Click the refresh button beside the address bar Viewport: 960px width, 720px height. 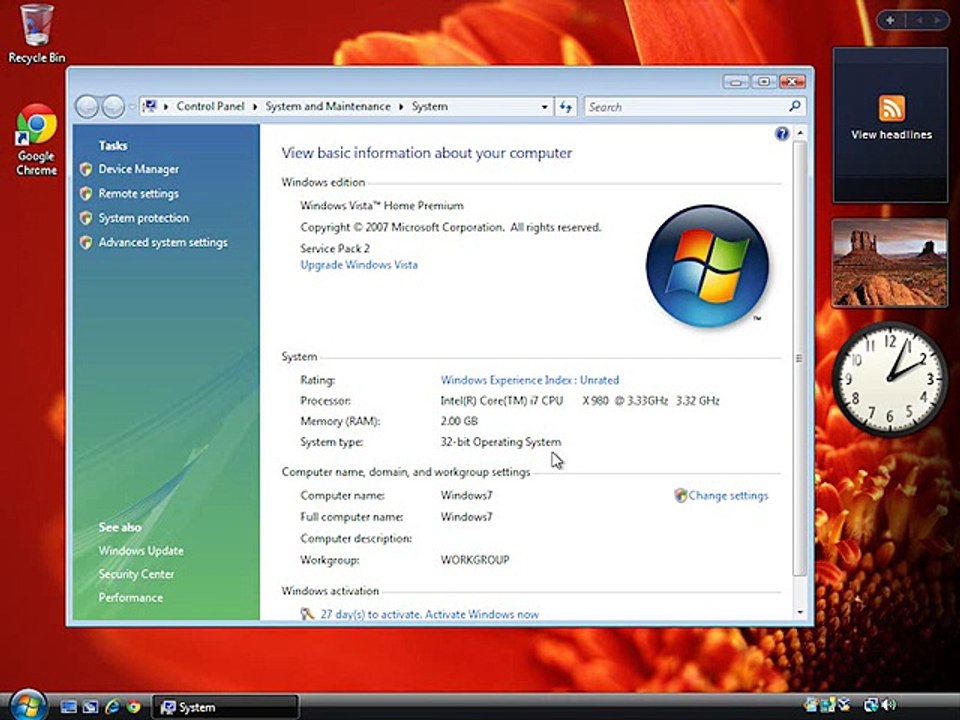[x=566, y=107]
